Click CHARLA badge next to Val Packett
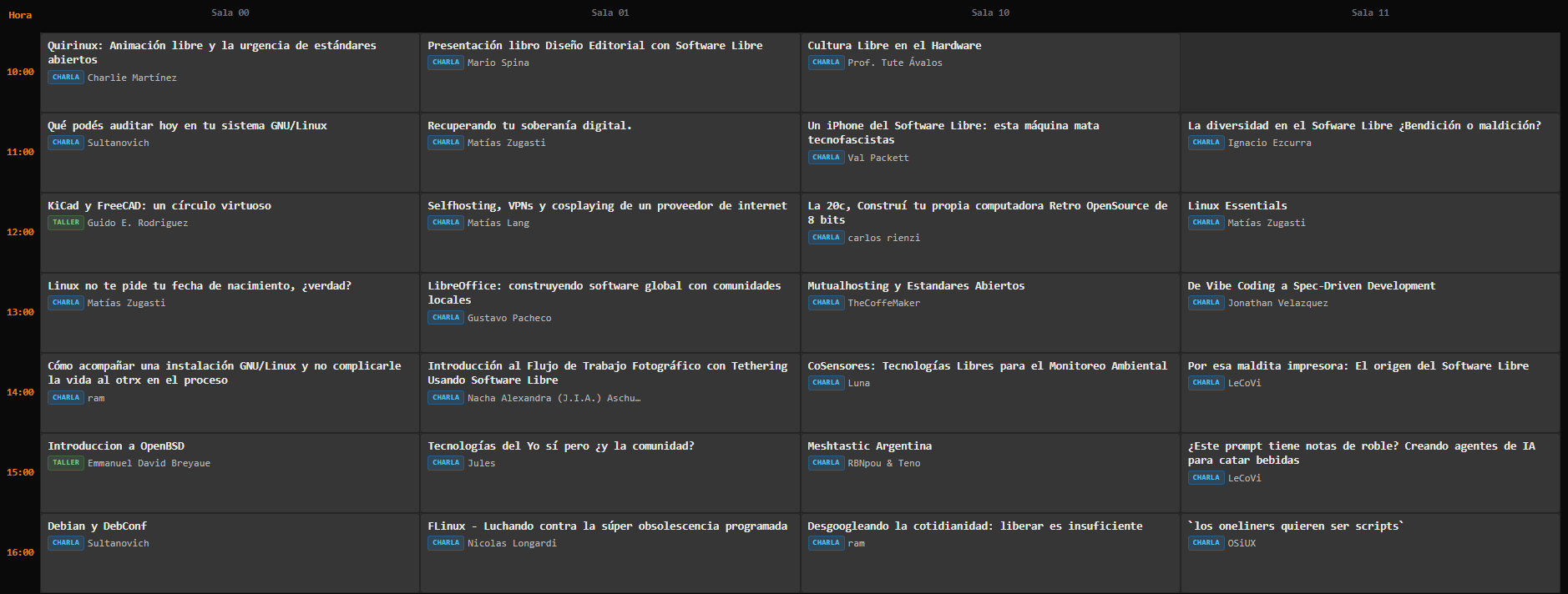 [826, 158]
